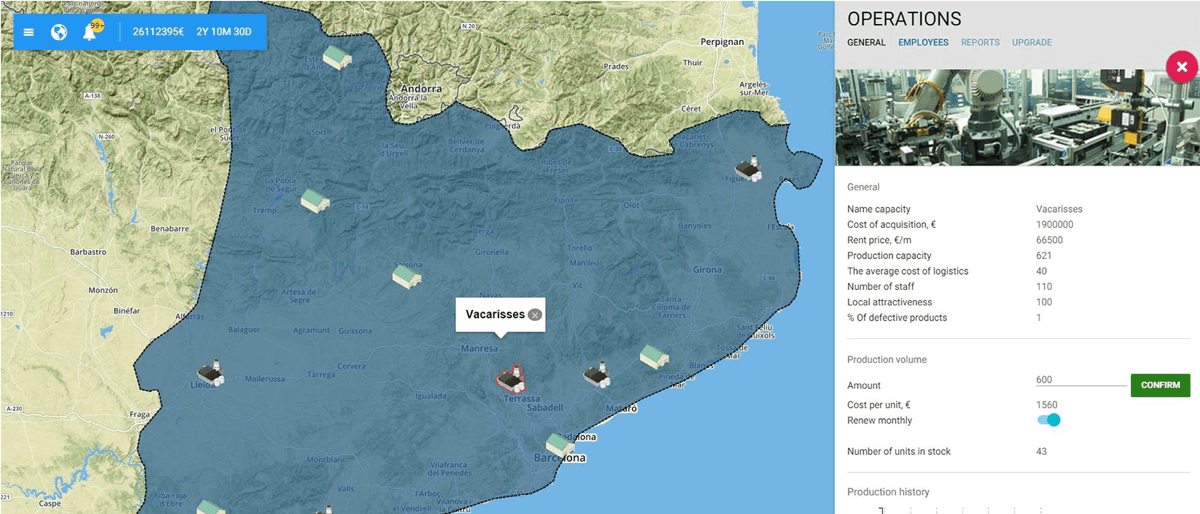Click the red-outlined Vacarisses factory marker
1200x514 pixels.
click(511, 377)
